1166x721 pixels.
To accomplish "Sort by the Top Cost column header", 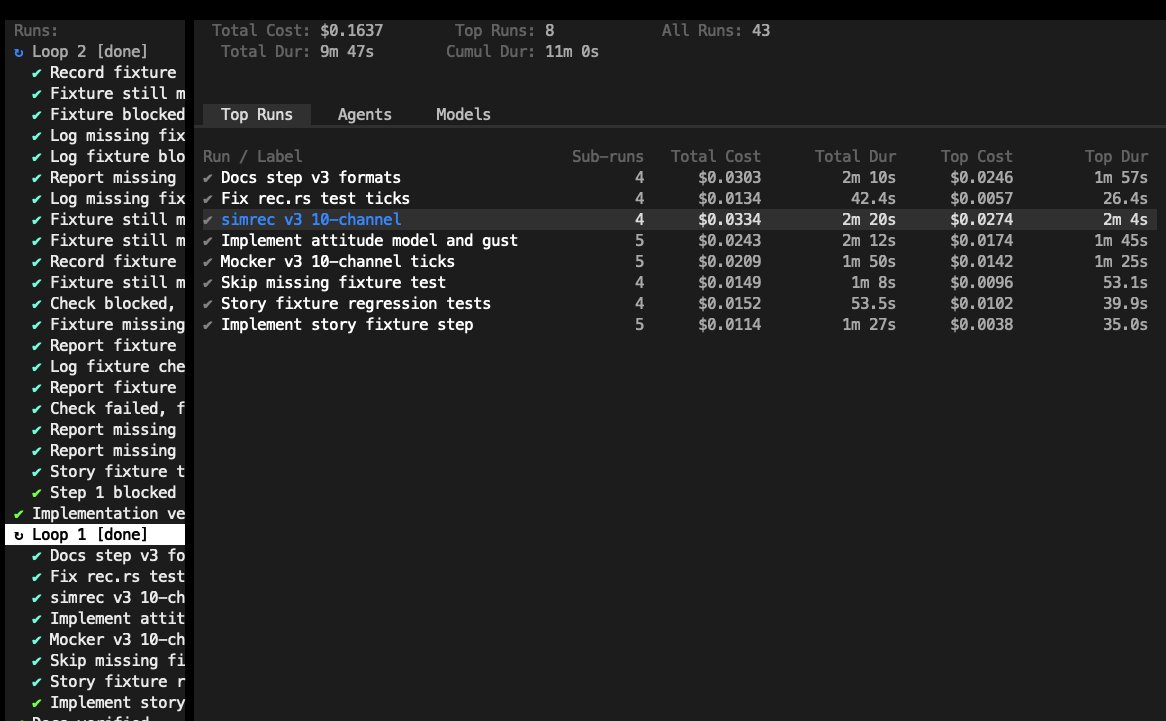I will click(976, 156).
